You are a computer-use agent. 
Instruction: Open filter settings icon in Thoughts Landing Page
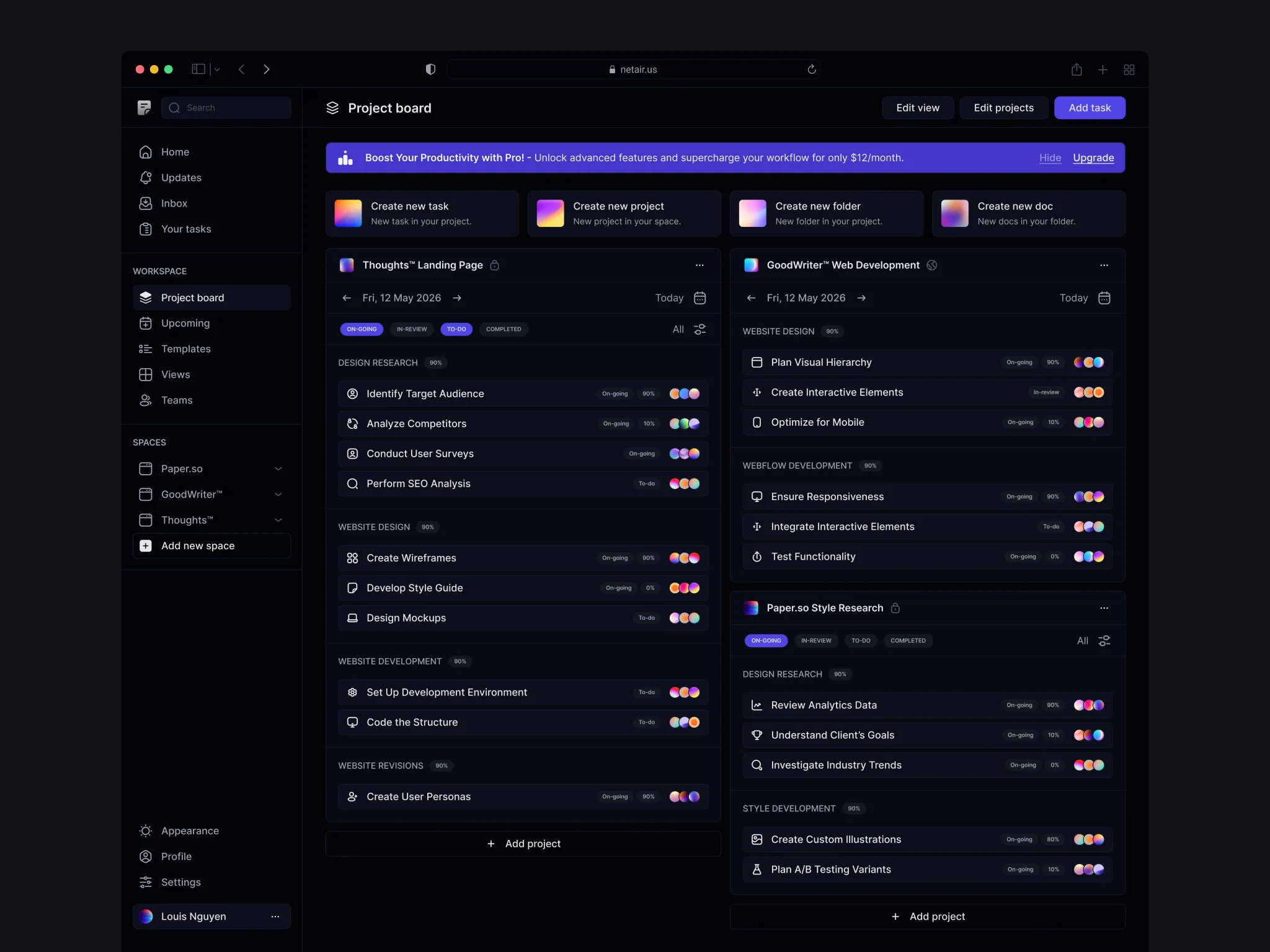point(700,330)
